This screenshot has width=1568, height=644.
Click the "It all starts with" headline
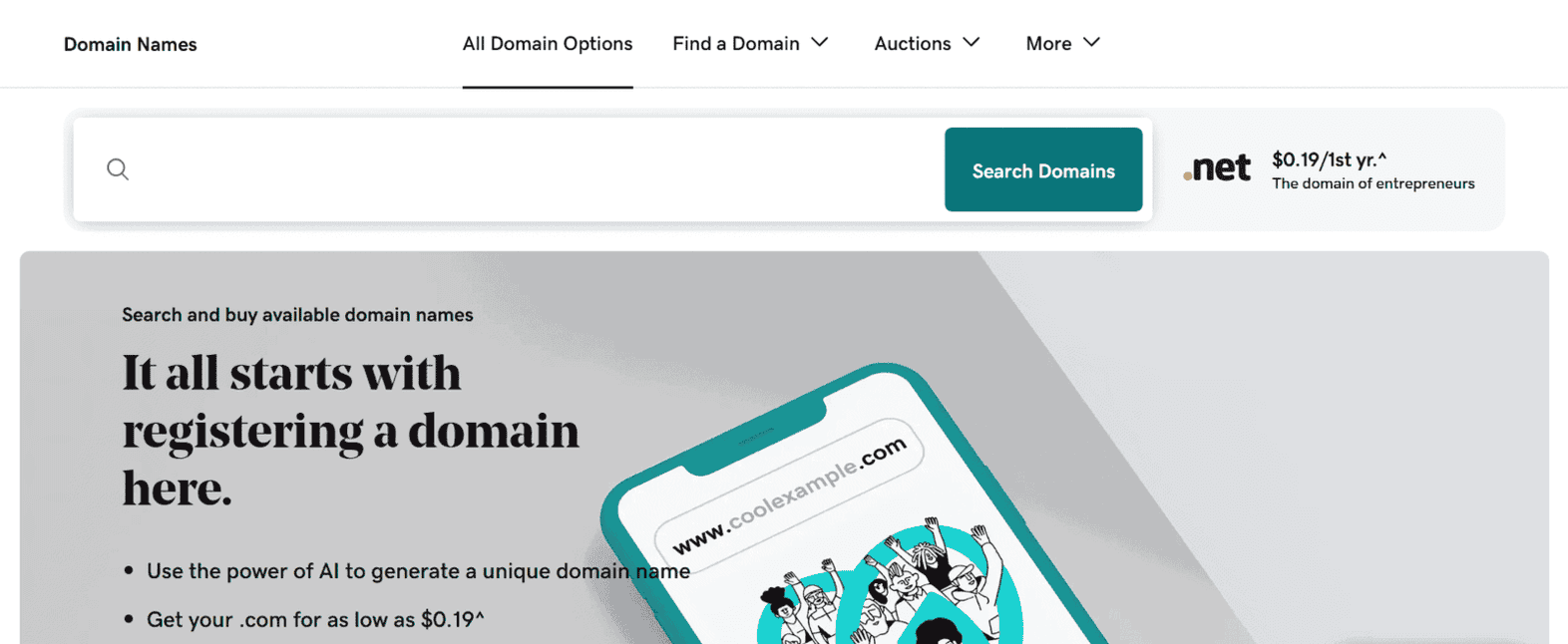click(x=291, y=374)
